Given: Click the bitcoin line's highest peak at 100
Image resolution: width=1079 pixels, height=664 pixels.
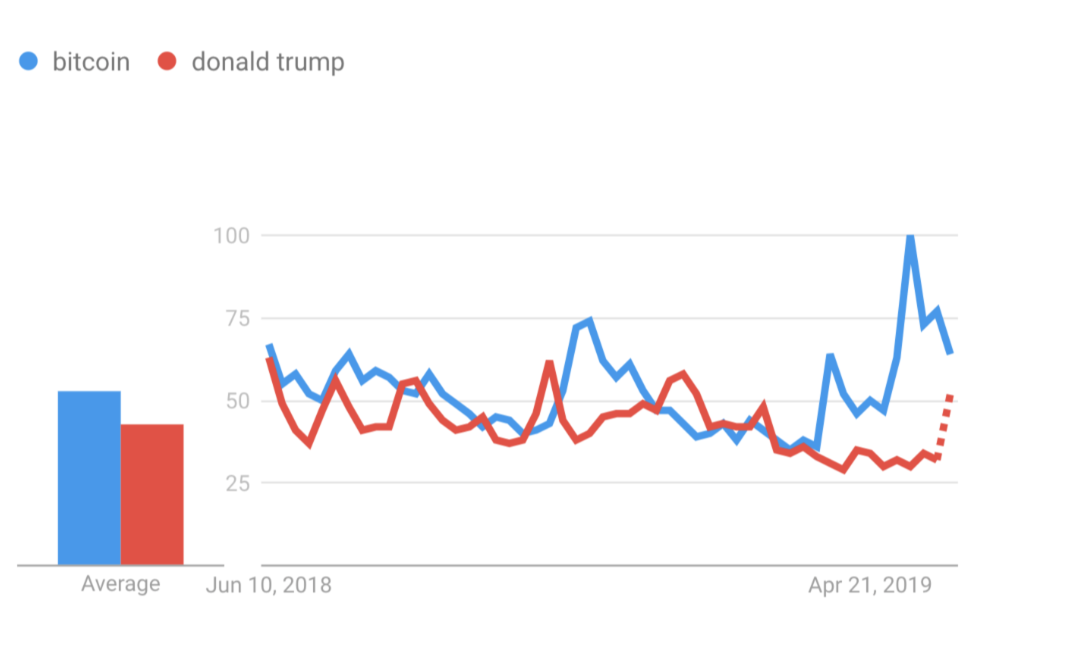Looking at the screenshot, I should [x=910, y=237].
